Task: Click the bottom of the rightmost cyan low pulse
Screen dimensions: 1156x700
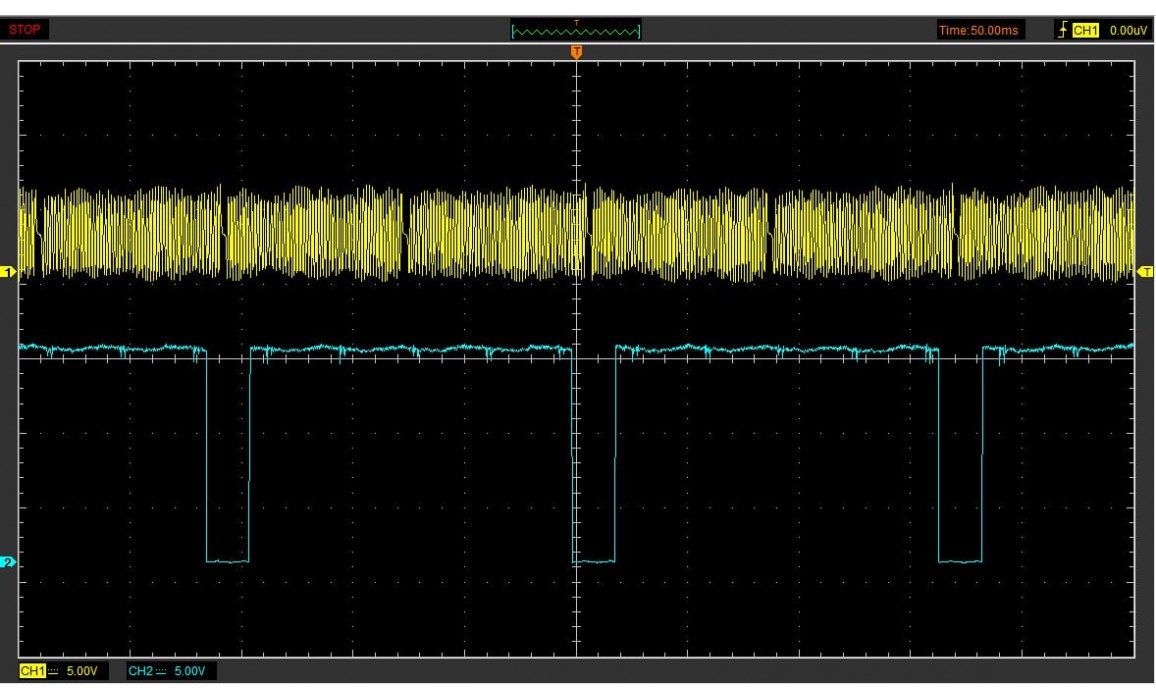Action: pos(961,562)
